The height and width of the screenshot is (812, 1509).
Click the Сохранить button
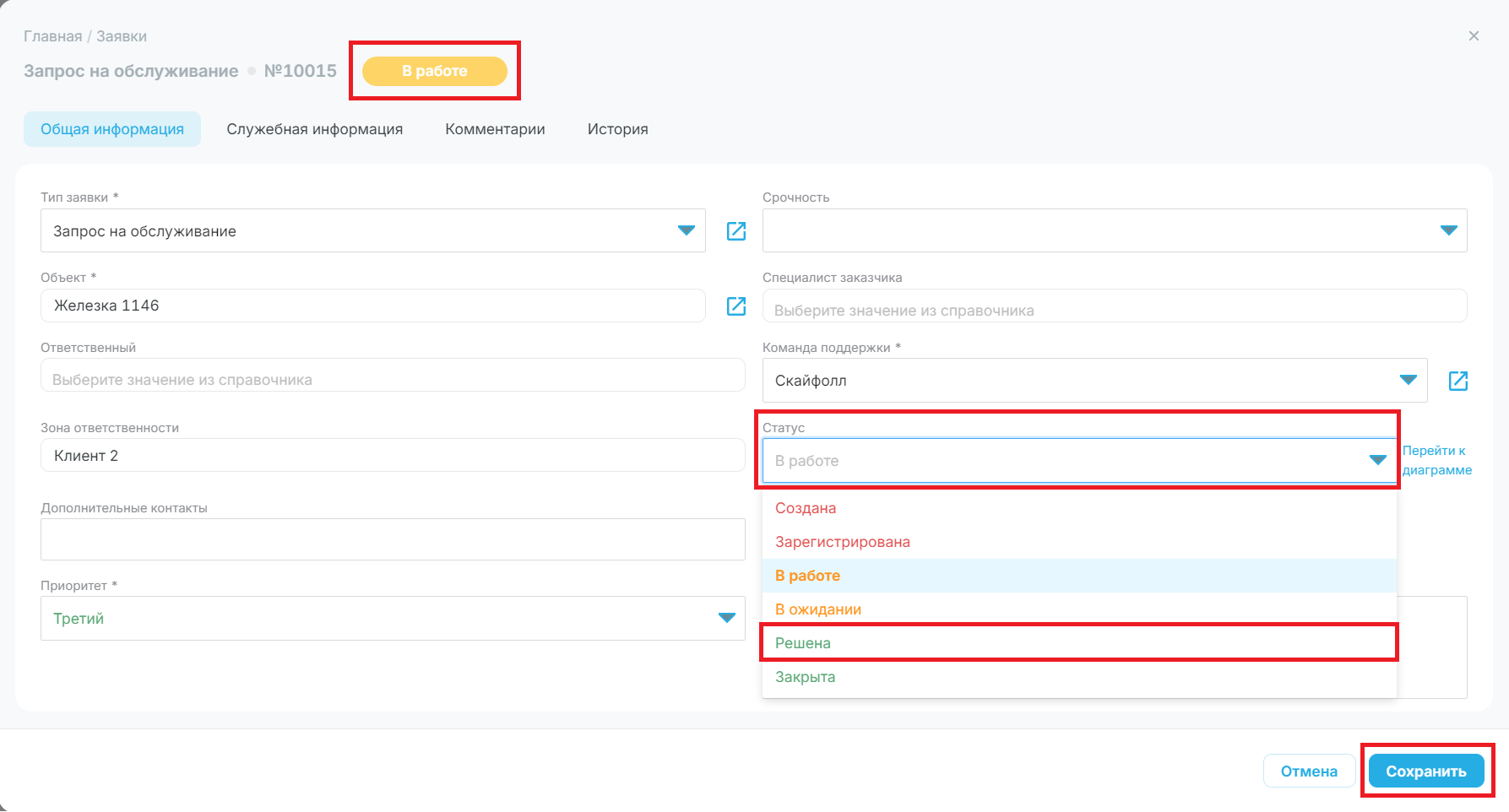click(x=1426, y=771)
